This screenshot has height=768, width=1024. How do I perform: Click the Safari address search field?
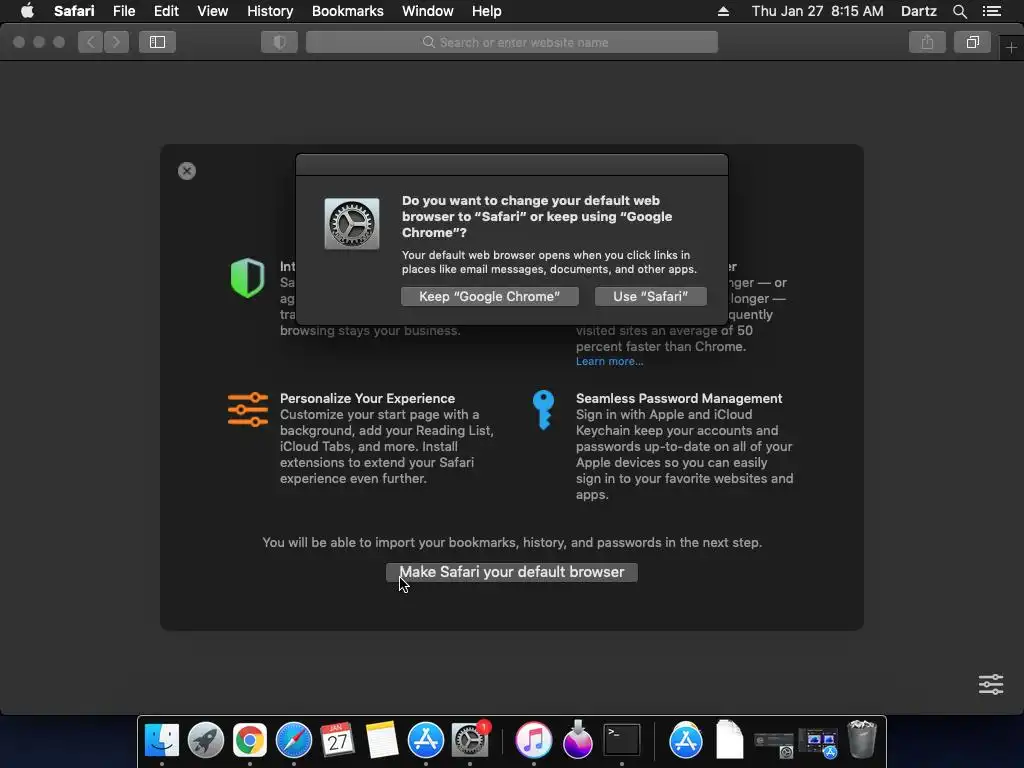tap(512, 42)
